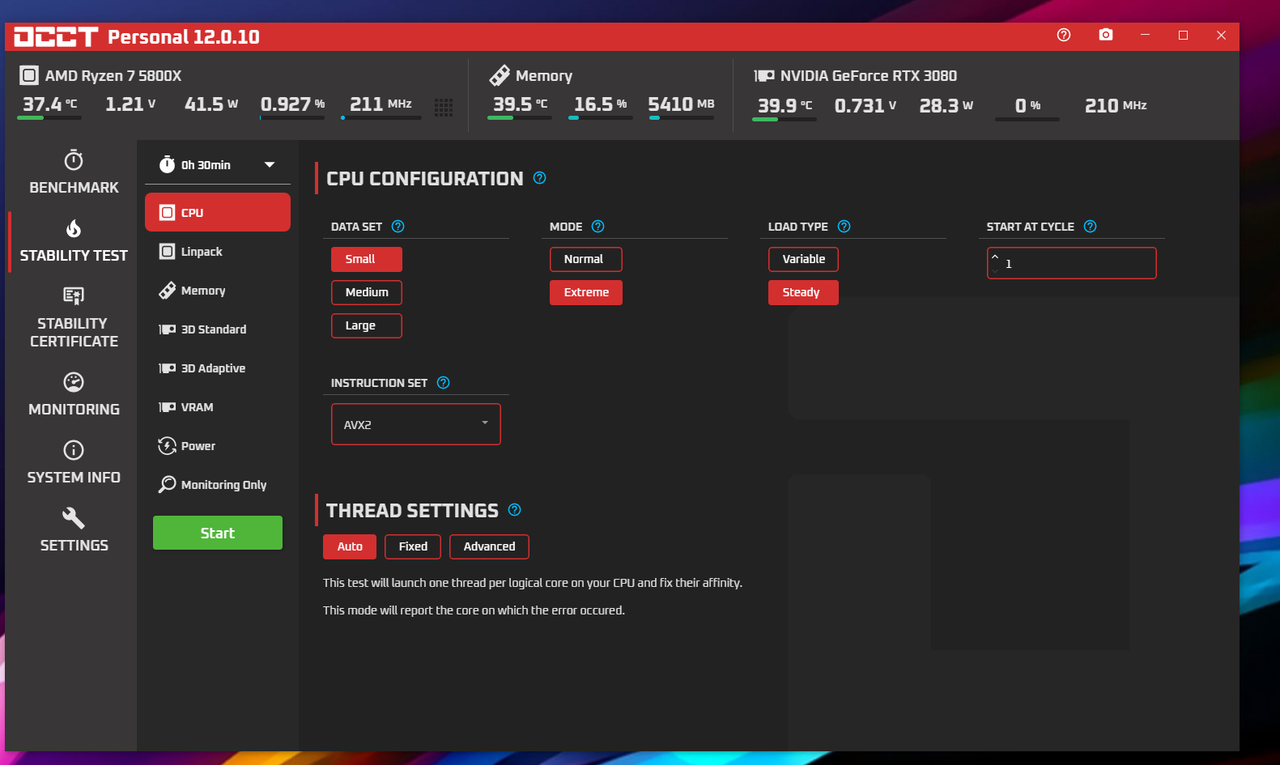Select Medium data set
Screen dimensions: 1280x765
click(366, 292)
